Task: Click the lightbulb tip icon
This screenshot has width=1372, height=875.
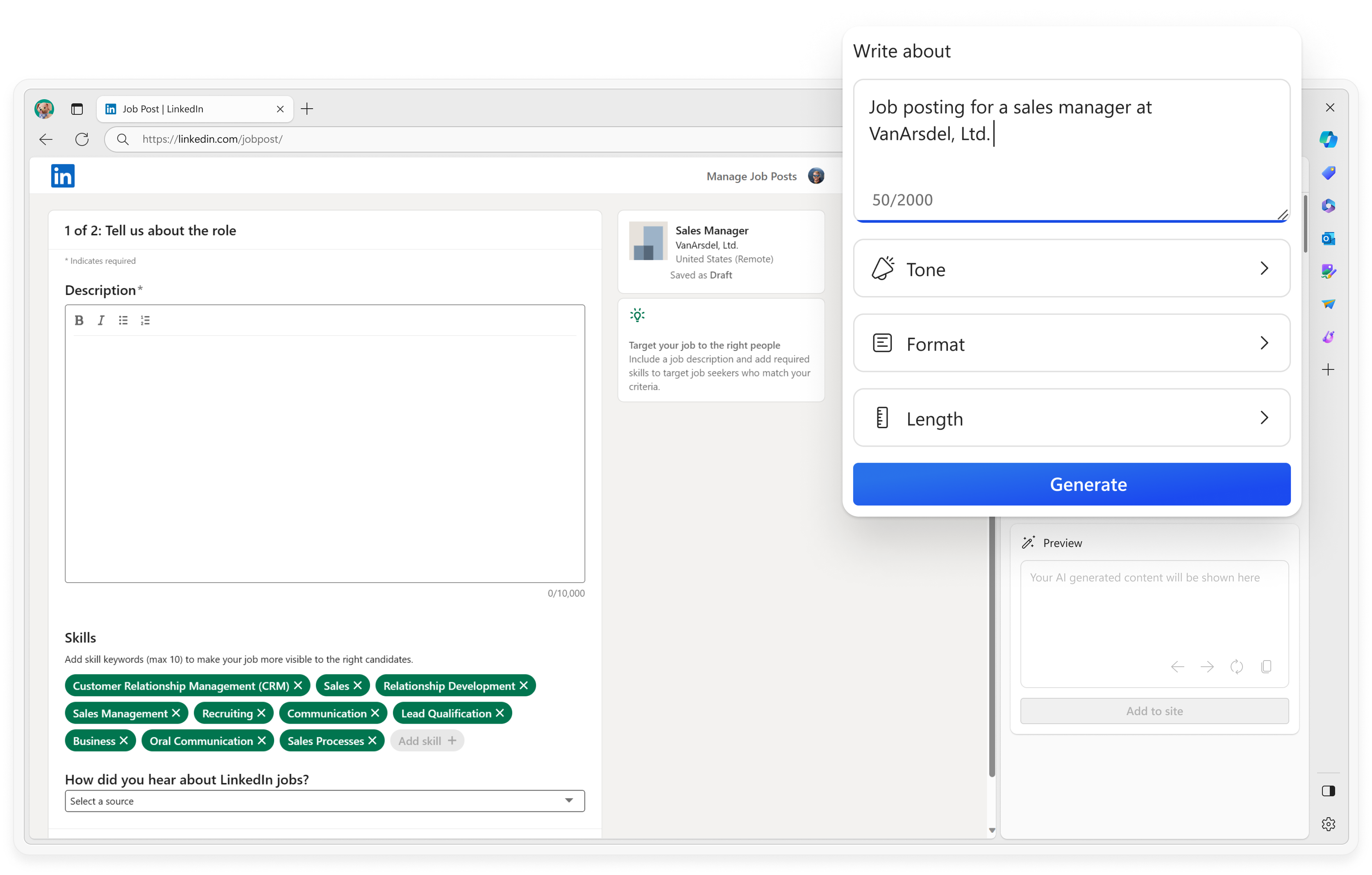Action: [x=637, y=315]
